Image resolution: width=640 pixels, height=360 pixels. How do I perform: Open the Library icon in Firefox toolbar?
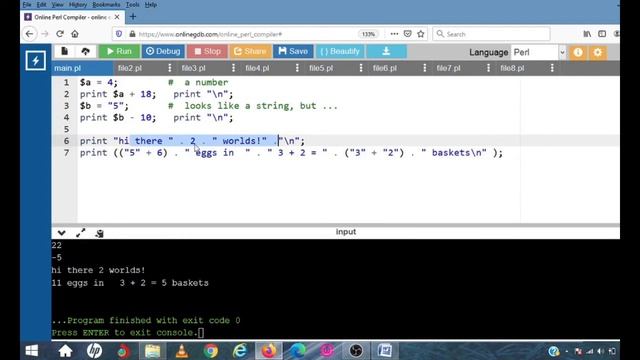[587, 34]
